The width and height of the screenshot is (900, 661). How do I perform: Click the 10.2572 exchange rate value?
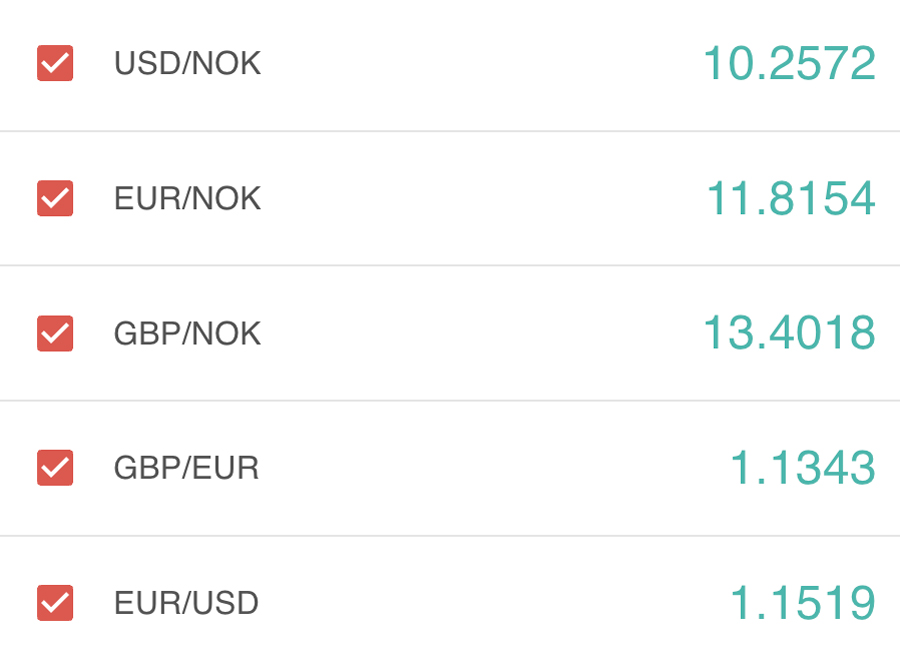pyautogui.click(x=789, y=64)
